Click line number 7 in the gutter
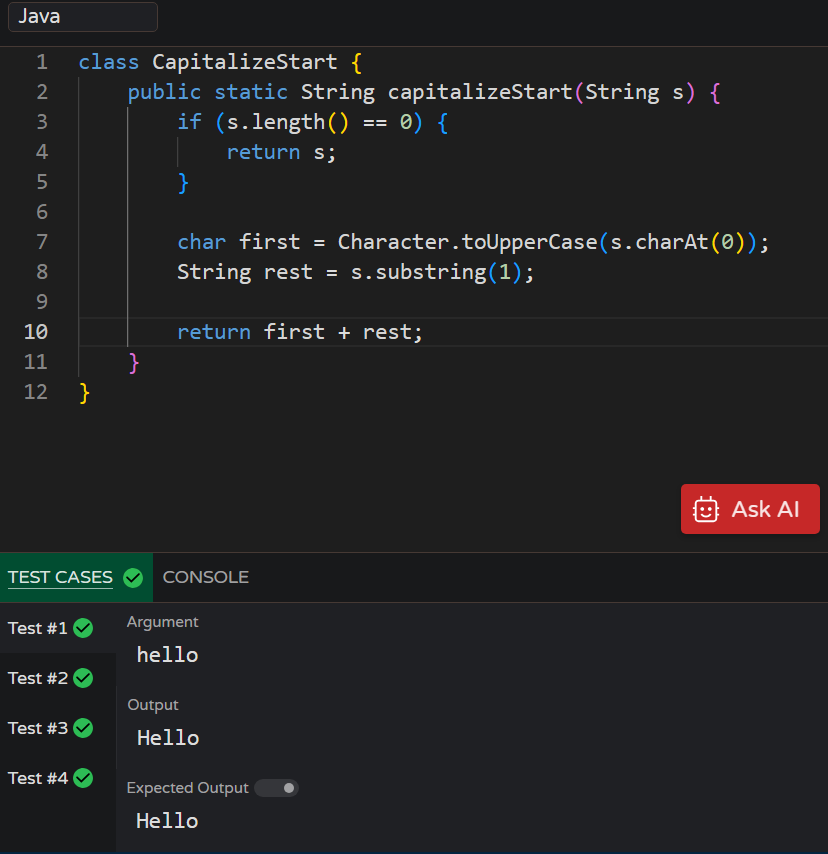828x854 pixels. click(42, 242)
